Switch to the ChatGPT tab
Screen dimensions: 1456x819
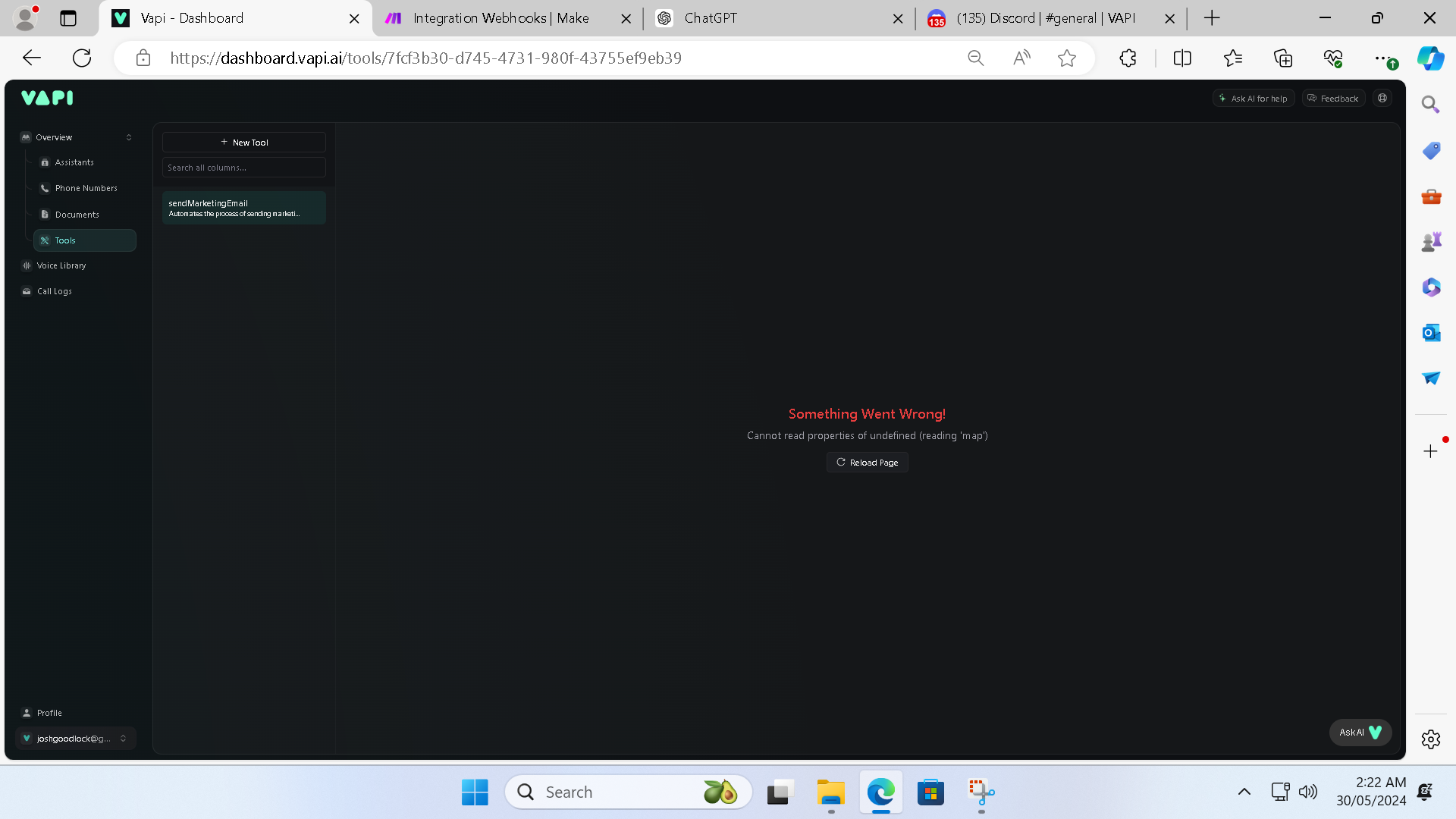click(x=773, y=18)
